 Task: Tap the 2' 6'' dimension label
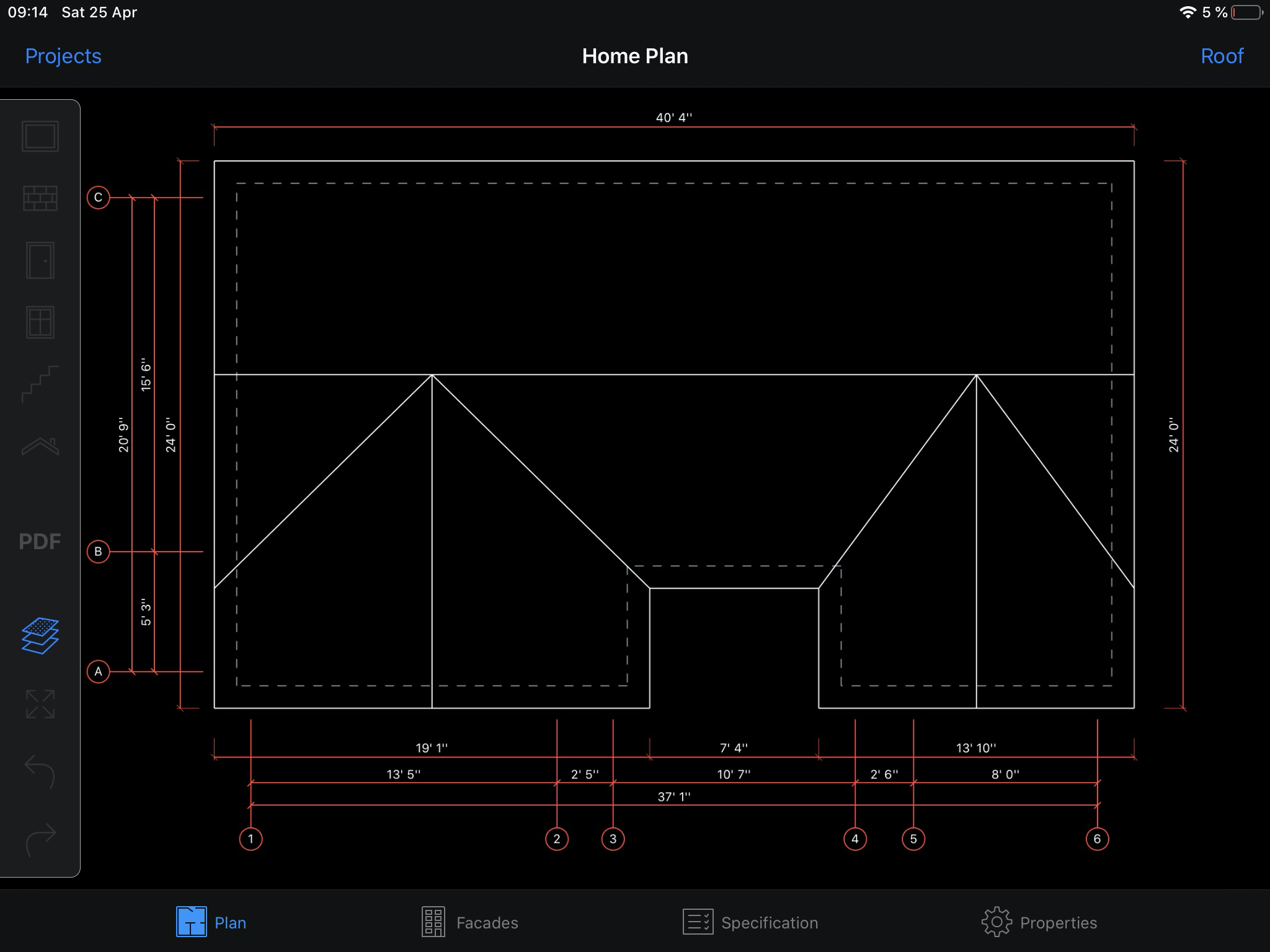pos(884,774)
